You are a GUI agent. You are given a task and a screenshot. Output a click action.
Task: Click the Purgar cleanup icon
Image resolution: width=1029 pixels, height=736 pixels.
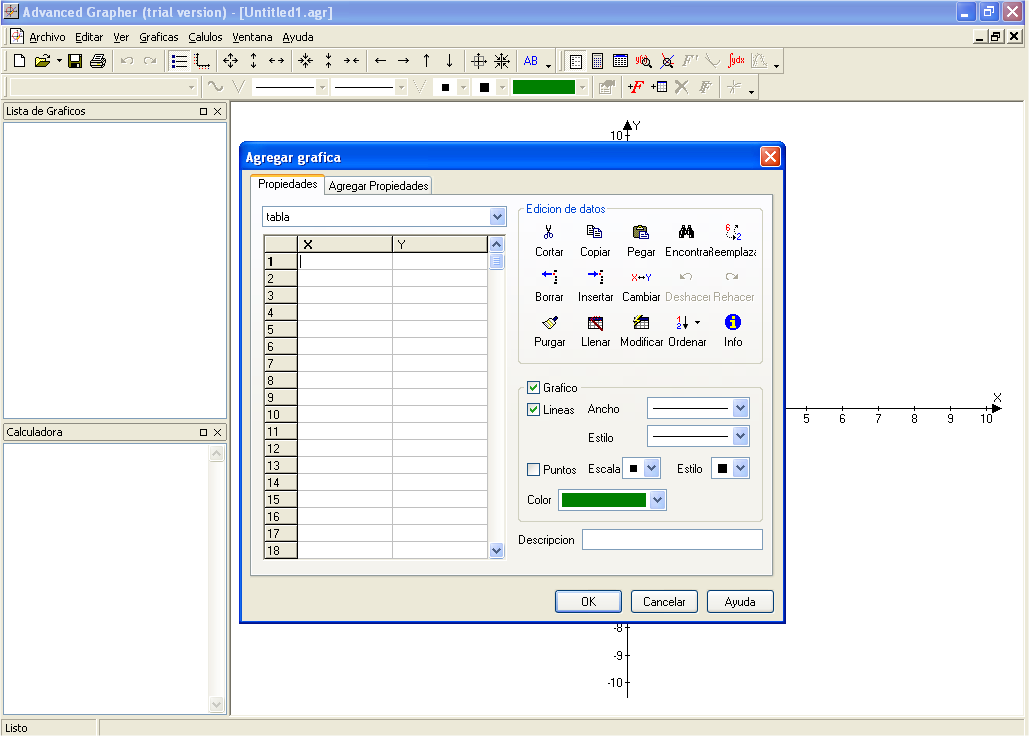click(549, 323)
